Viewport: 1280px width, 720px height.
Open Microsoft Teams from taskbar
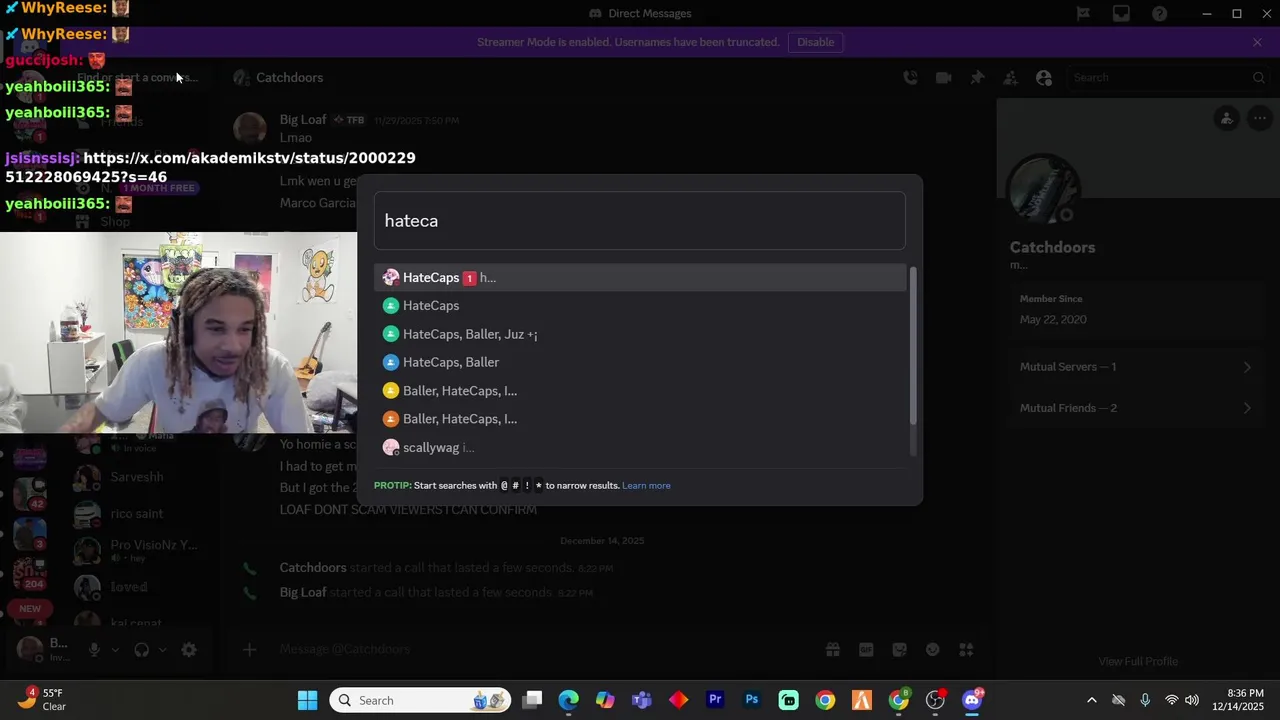pos(641,700)
